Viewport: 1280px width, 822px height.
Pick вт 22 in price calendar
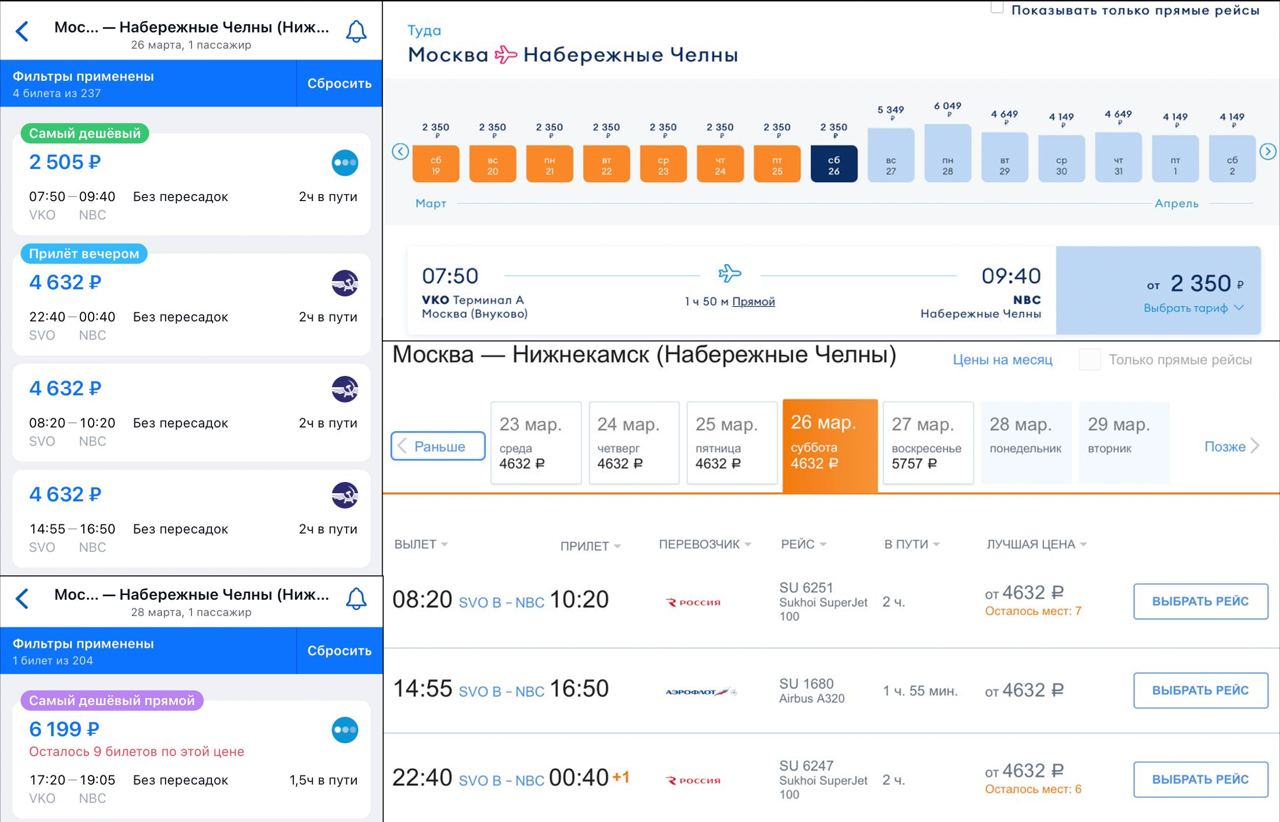607,164
